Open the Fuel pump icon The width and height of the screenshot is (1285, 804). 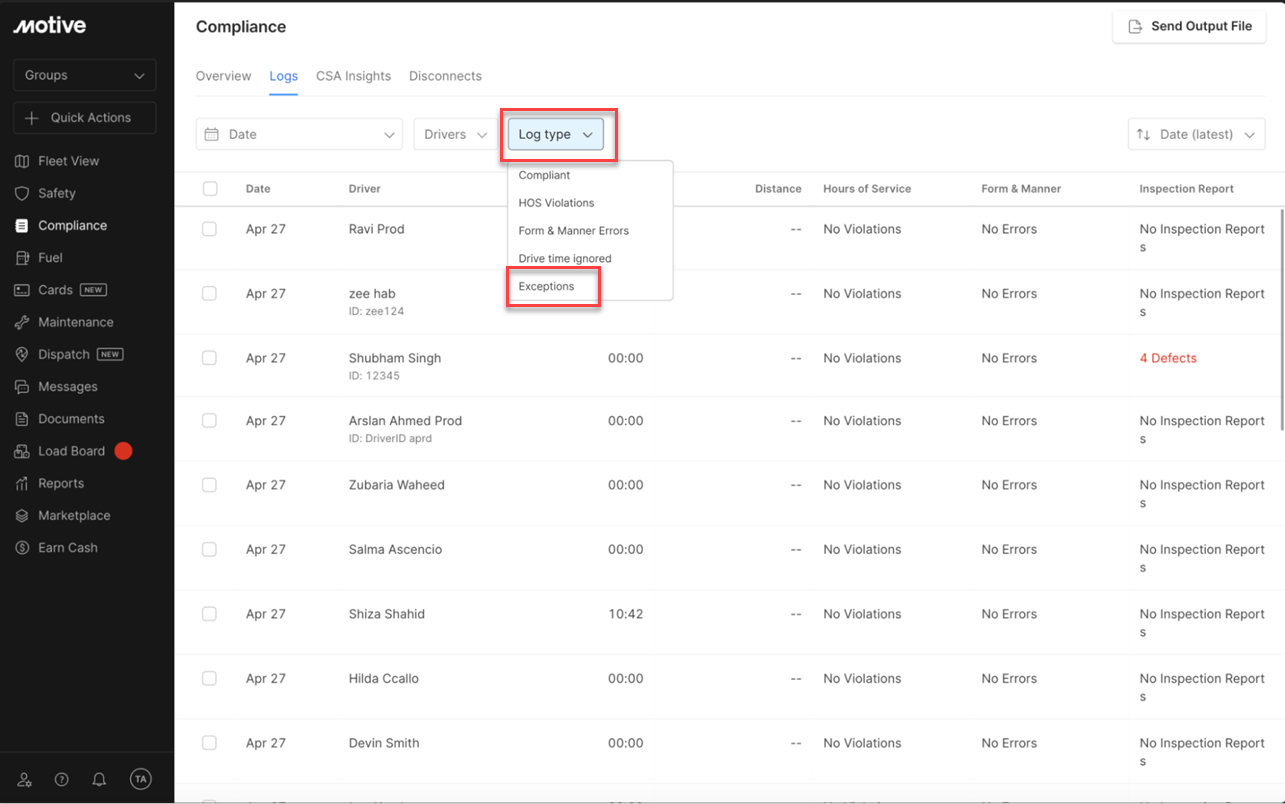22,258
